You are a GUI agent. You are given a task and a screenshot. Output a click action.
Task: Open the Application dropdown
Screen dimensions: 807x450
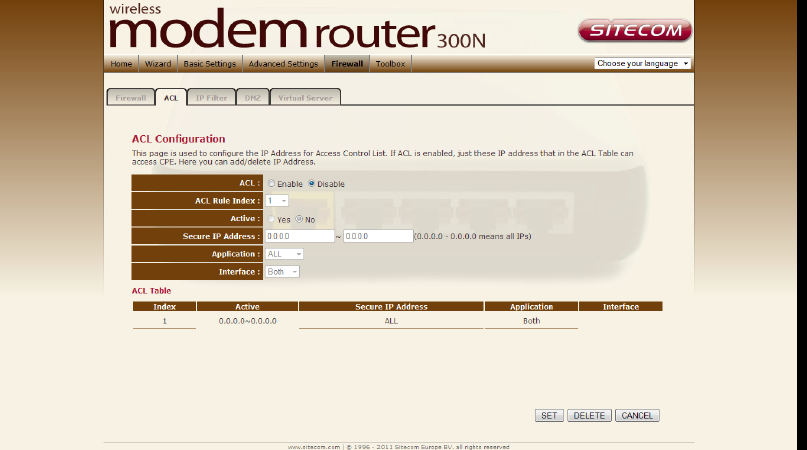pos(284,254)
